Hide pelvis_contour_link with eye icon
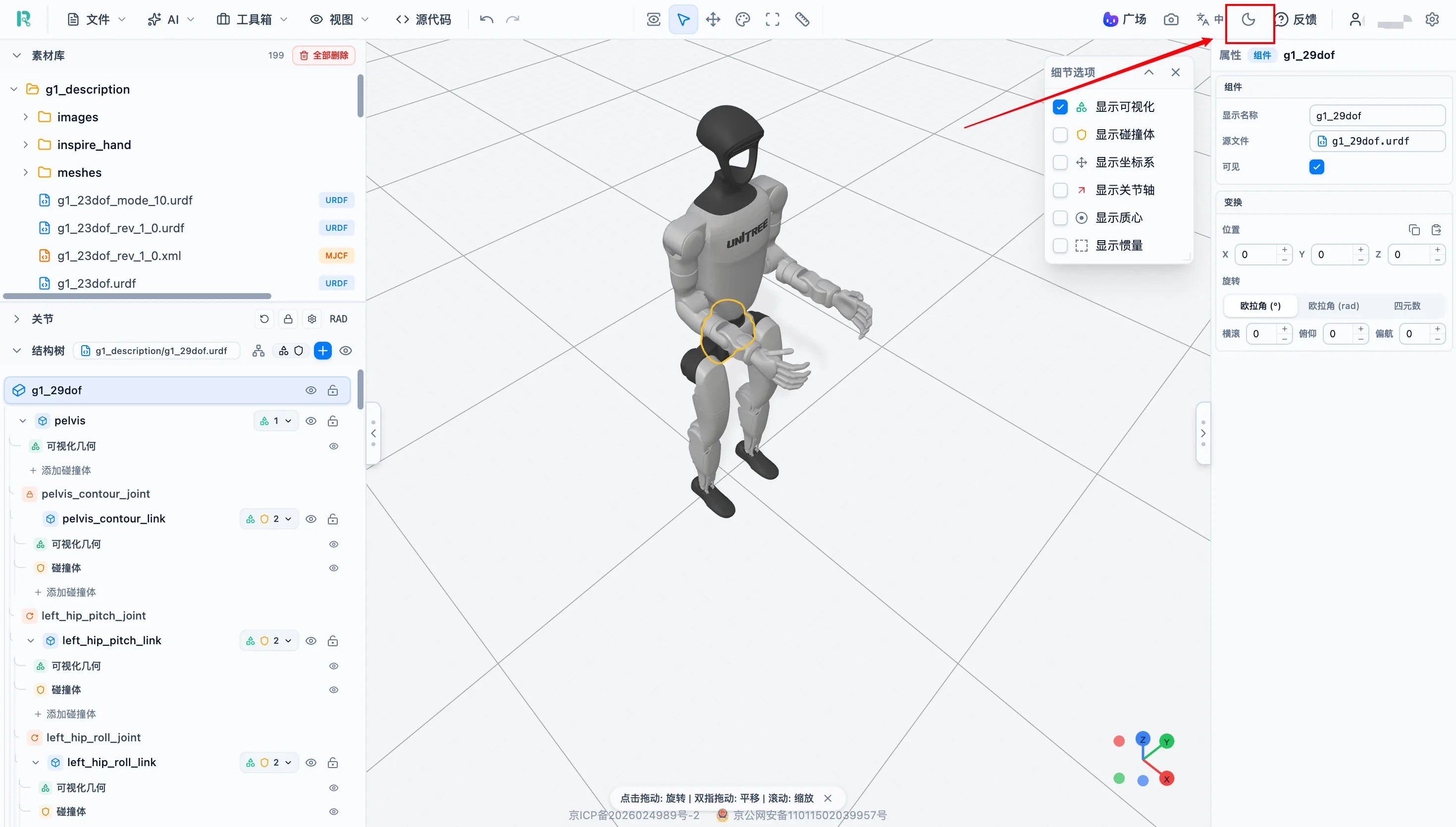The image size is (1456, 827). click(311, 519)
